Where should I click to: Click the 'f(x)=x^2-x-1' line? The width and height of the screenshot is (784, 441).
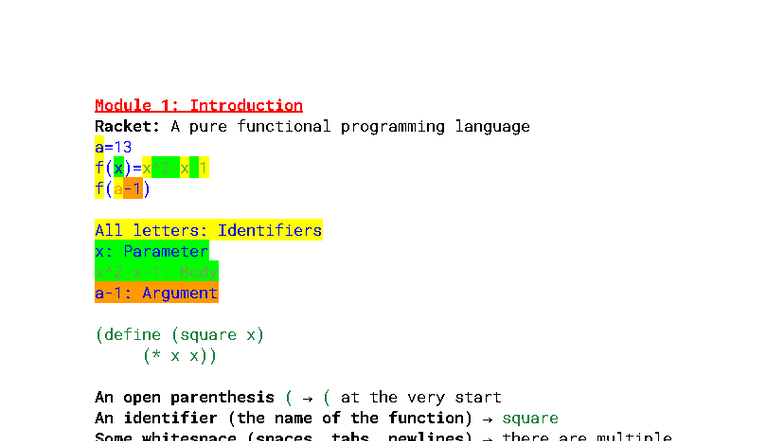tap(152, 168)
